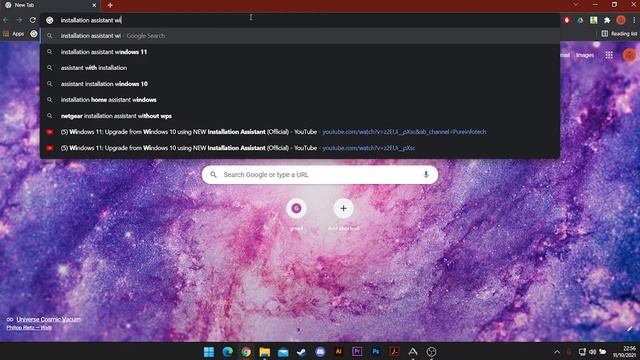
Task: Open the green square extension icon
Action: (x=593, y=20)
